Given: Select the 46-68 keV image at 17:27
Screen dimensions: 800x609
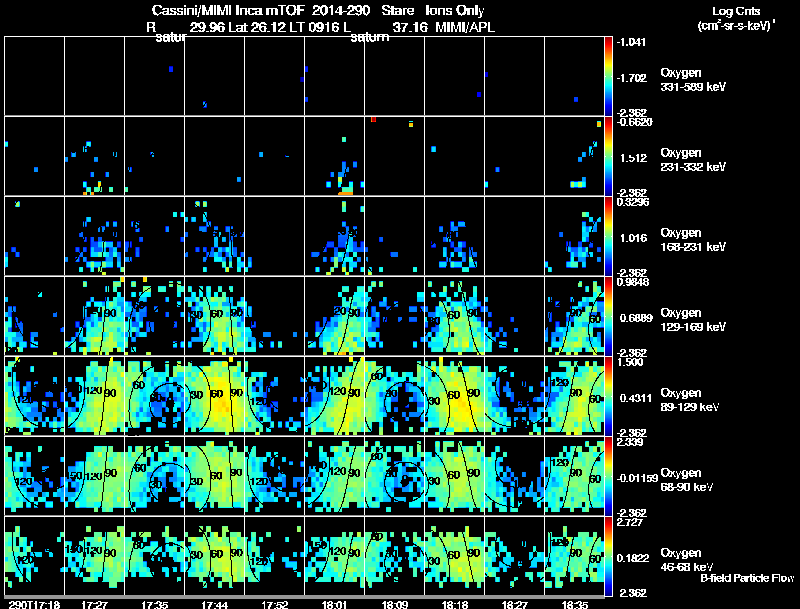Looking at the screenshot, I should (95, 556).
